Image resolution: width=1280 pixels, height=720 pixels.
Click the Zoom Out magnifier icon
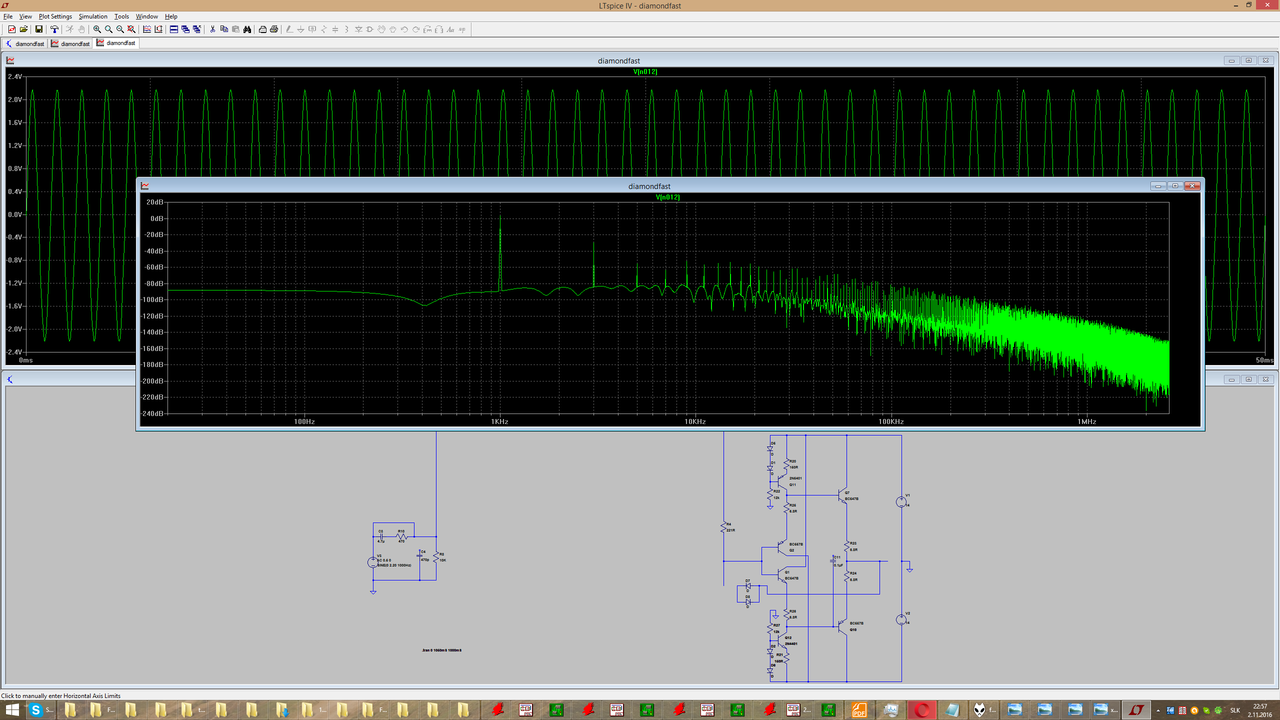click(x=120, y=29)
